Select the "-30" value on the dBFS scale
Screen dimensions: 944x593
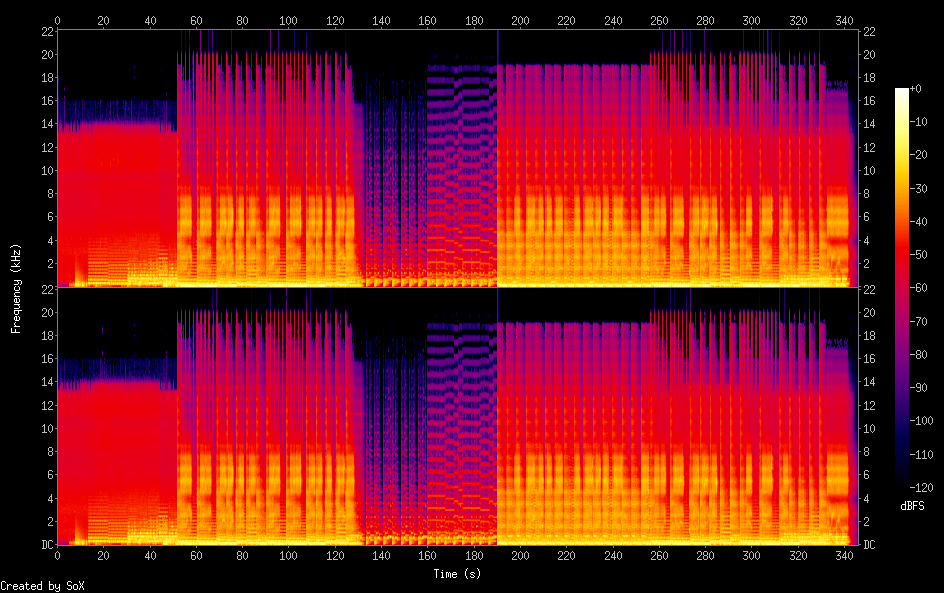click(918, 188)
